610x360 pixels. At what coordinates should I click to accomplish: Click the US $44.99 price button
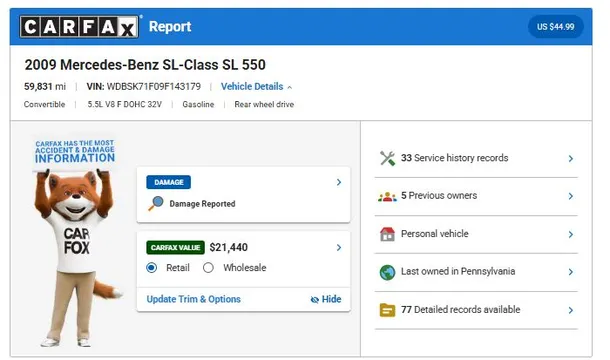pos(556,27)
